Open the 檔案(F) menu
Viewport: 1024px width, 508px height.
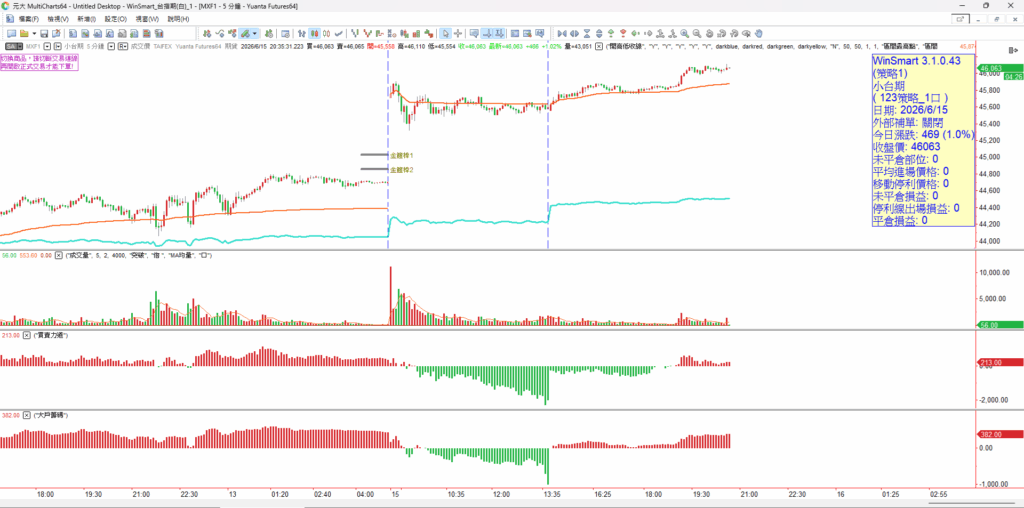coord(29,19)
